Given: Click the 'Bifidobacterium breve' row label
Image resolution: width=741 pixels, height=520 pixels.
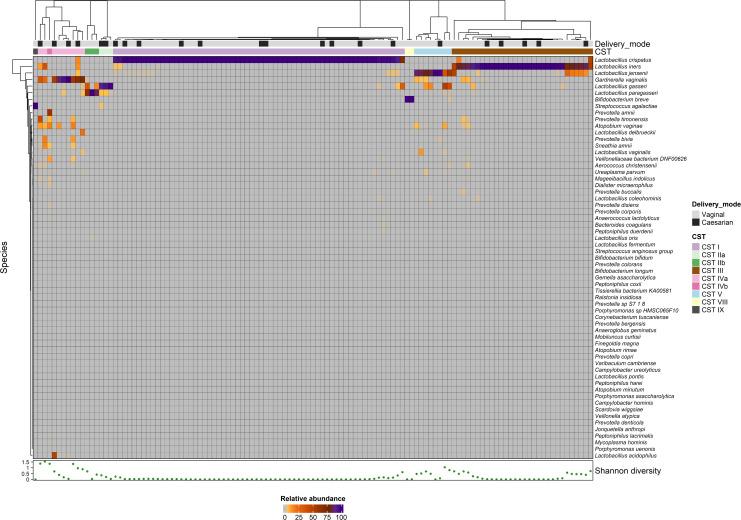Looking at the screenshot, I should (621, 100).
